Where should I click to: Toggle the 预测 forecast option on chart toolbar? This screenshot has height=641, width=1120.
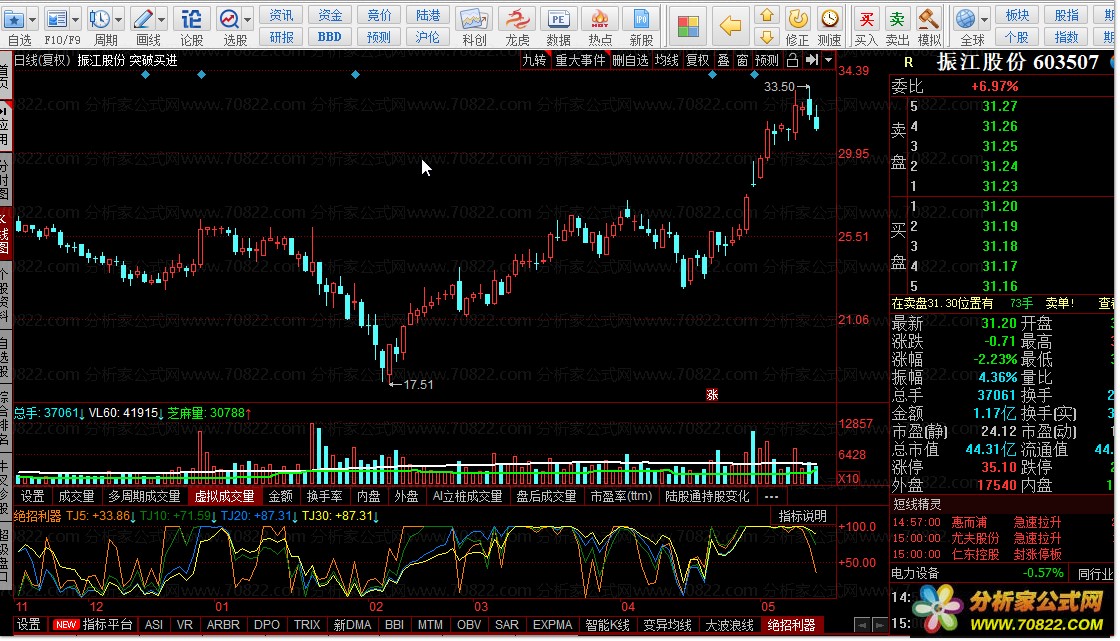pyautogui.click(x=766, y=61)
